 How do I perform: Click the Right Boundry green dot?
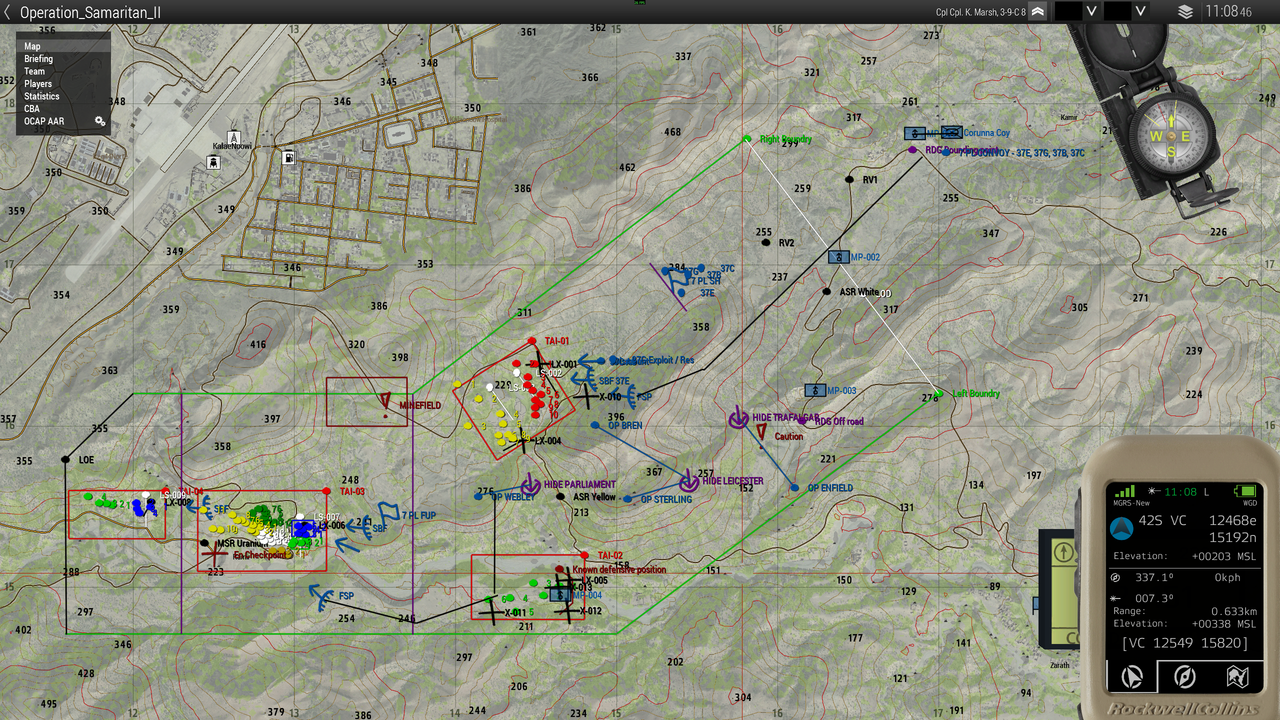click(747, 139)
